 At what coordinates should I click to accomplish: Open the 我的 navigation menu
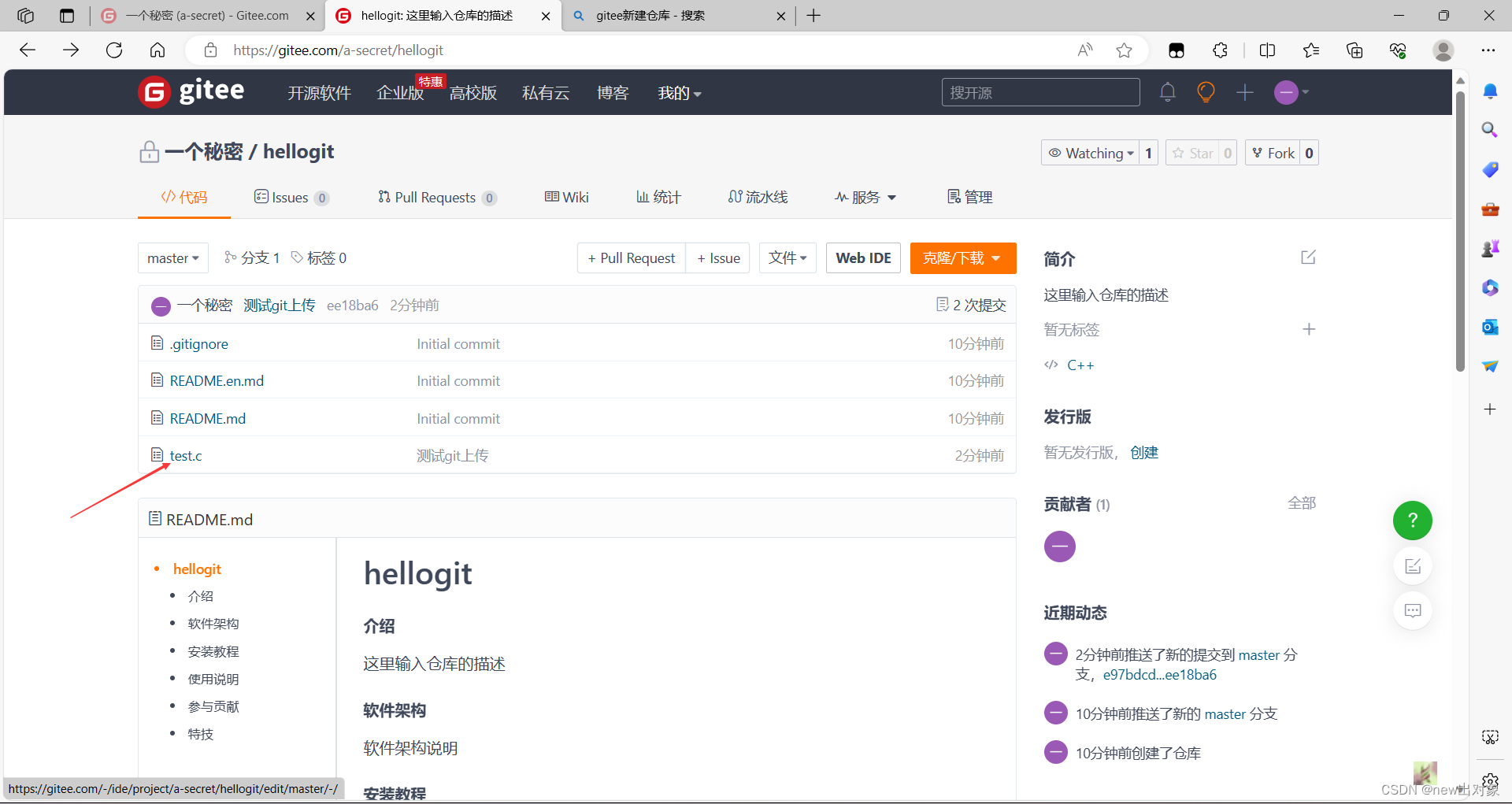678,93
